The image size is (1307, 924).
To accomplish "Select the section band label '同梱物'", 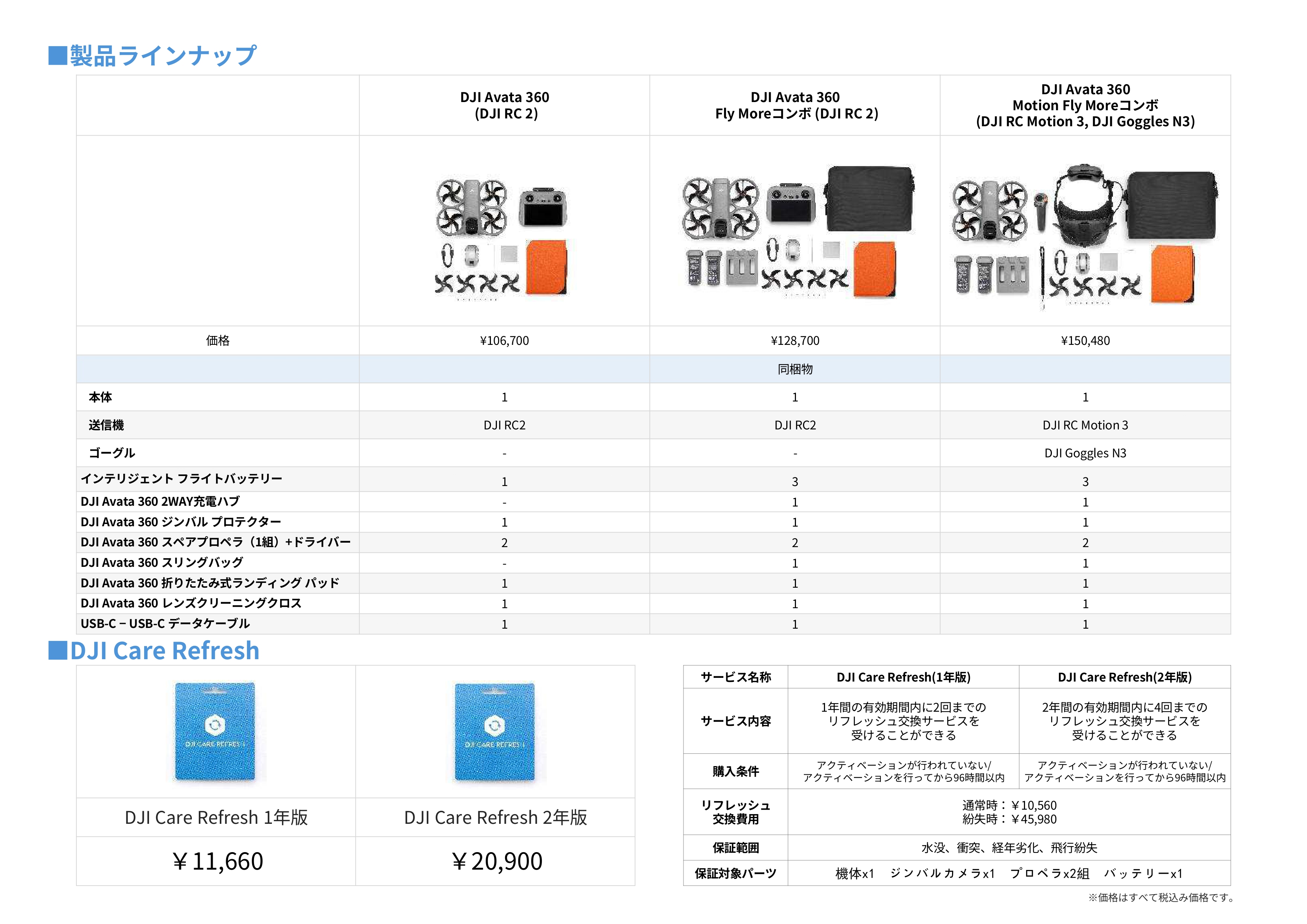I will coord(795,369).
